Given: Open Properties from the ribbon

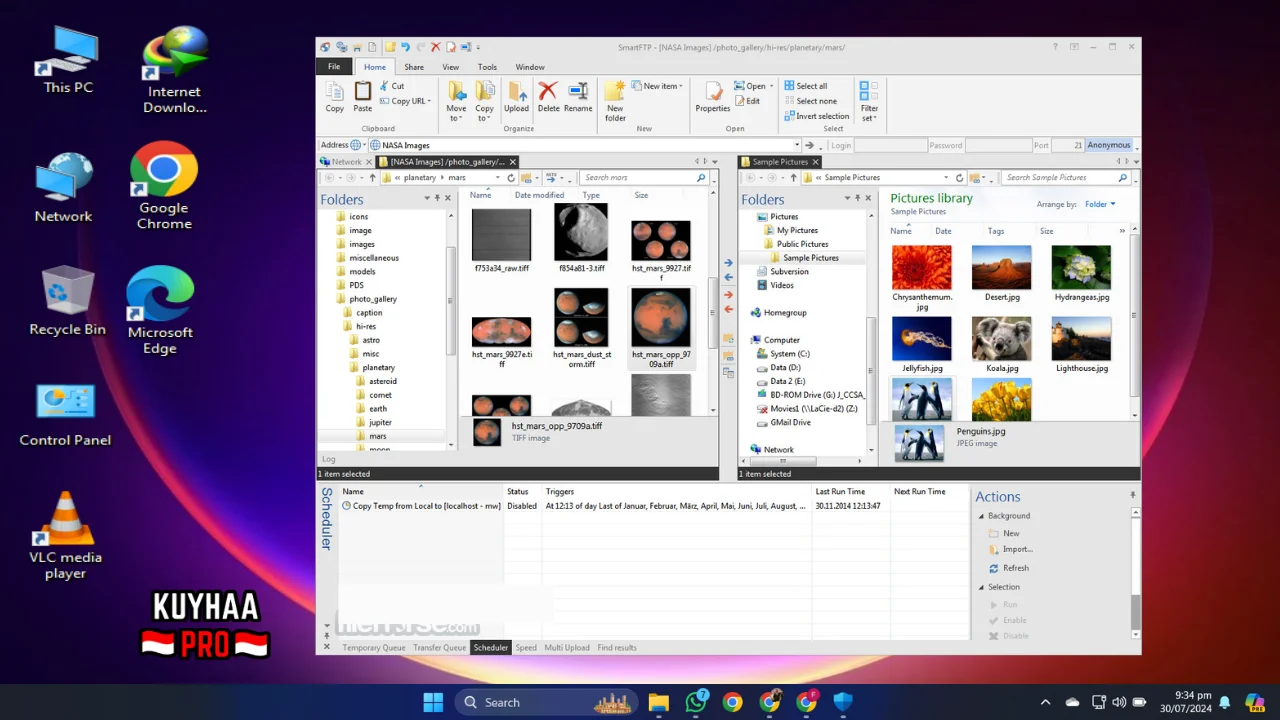Looking at the screenshot, I should click(712, 97).
